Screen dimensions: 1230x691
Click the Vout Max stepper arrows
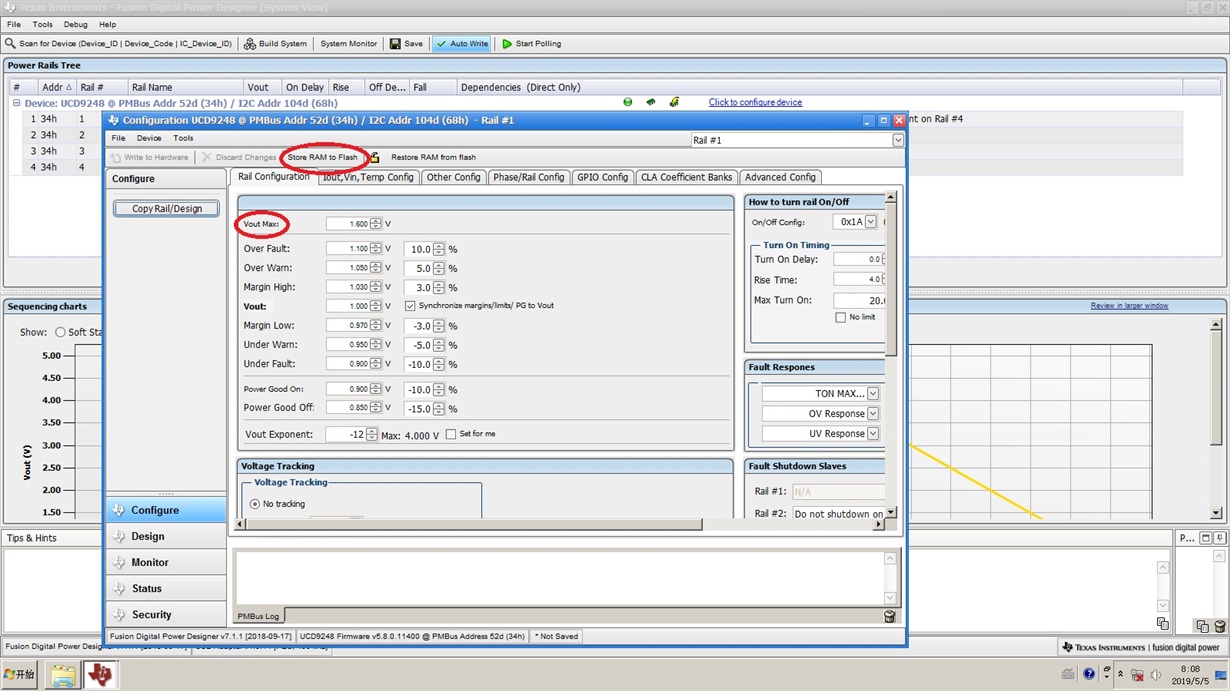click(x=375, y=224)
